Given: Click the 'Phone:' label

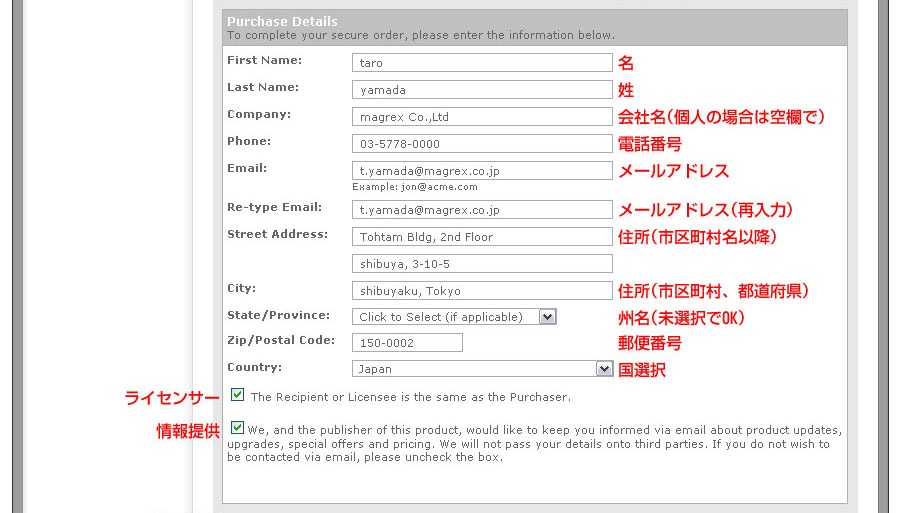Looking at the screenshot, I should click(x=249, y=141).
